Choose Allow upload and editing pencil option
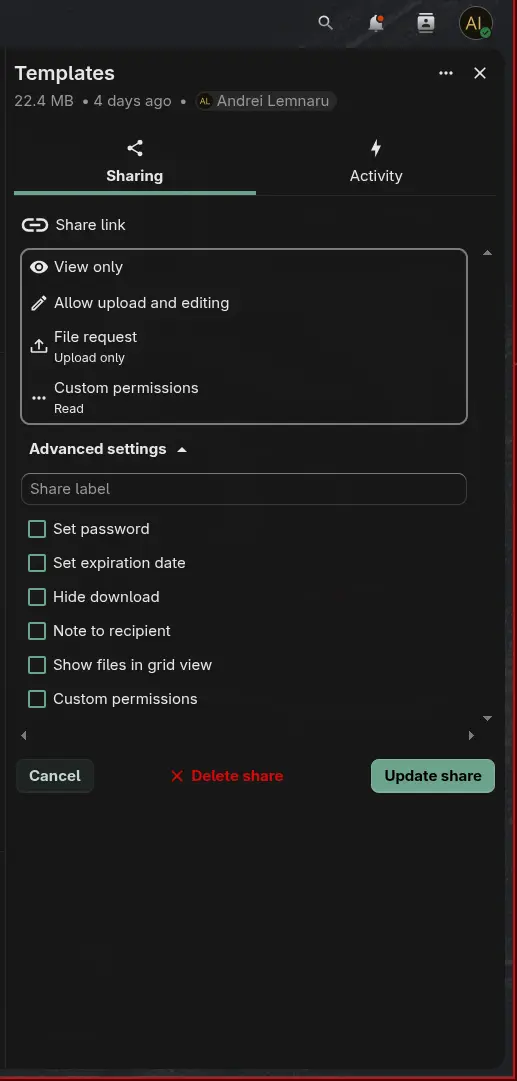 pyautogui.click(x=244, y=303)
